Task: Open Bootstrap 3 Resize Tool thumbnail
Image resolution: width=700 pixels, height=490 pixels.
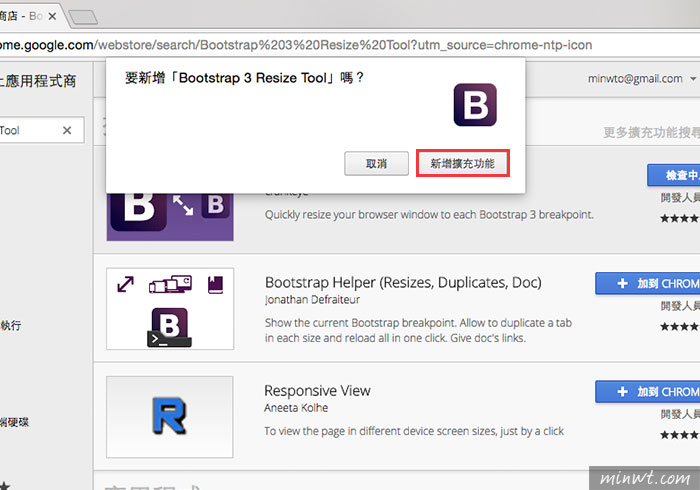Action: click(x=170, y=216)
